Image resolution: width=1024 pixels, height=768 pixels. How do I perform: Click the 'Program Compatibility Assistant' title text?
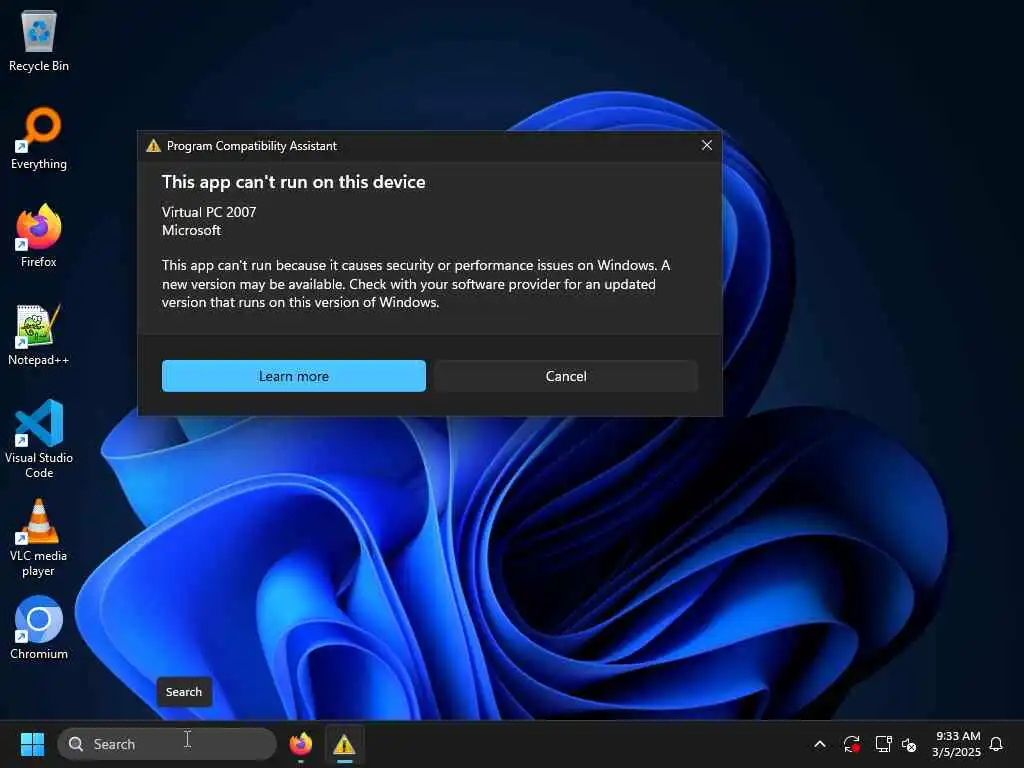tap(251, 146)
